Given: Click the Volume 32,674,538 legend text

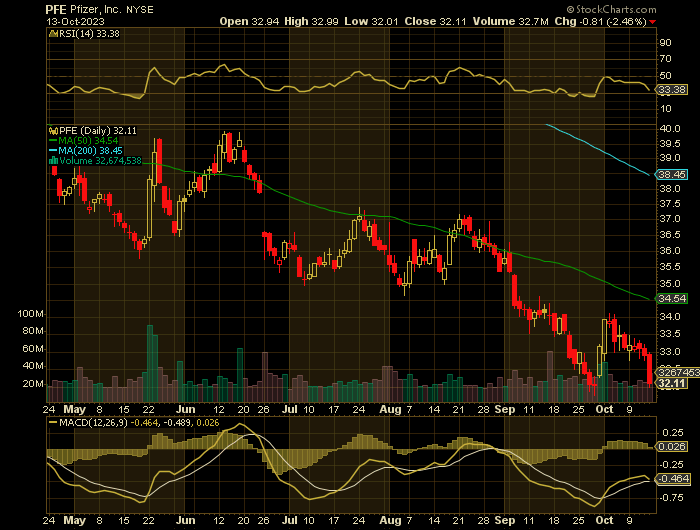Looking at the screenshot, I should (100, 161).
